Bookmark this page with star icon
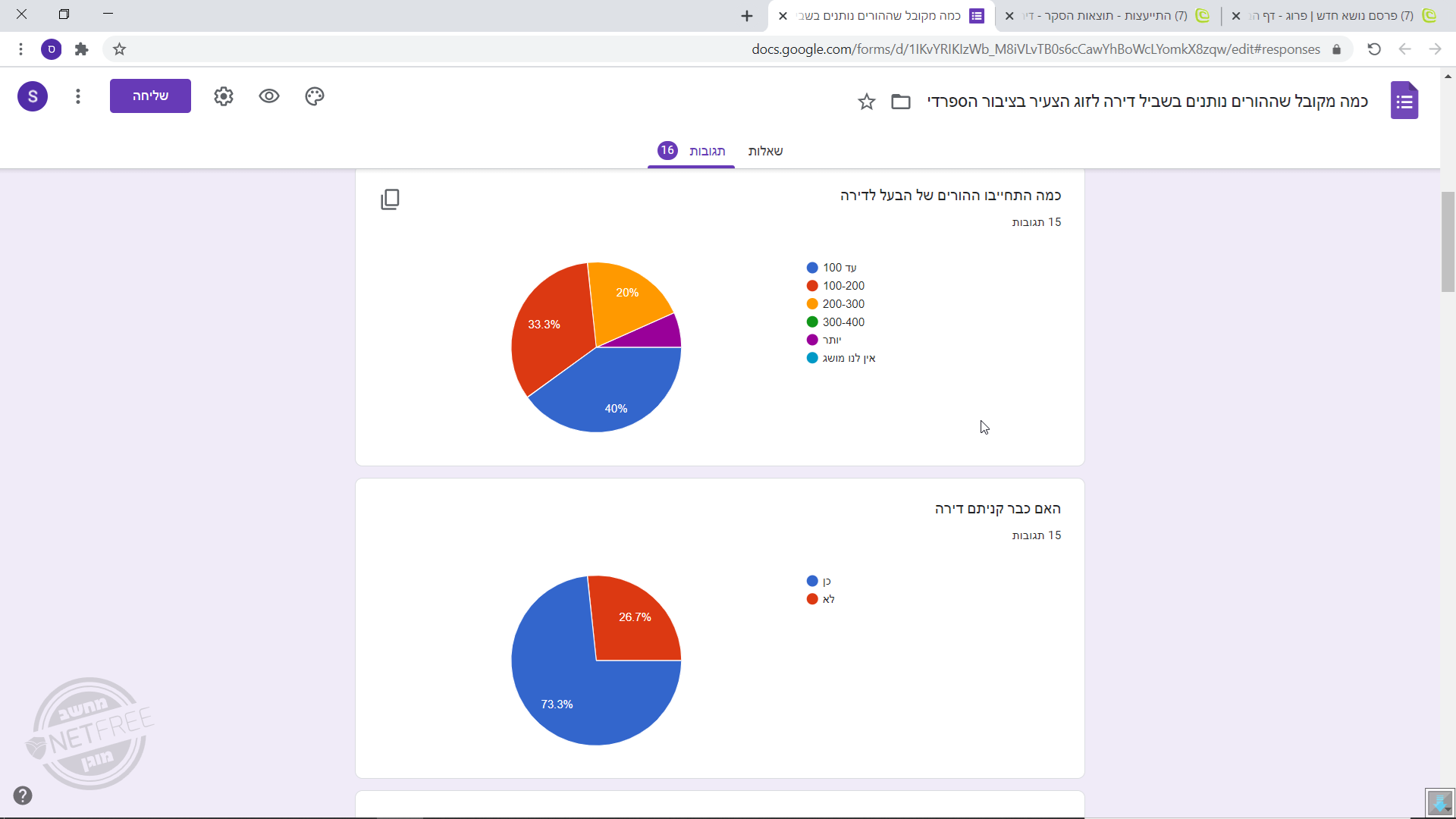The image size is (1456, 819). pos(119,49)
